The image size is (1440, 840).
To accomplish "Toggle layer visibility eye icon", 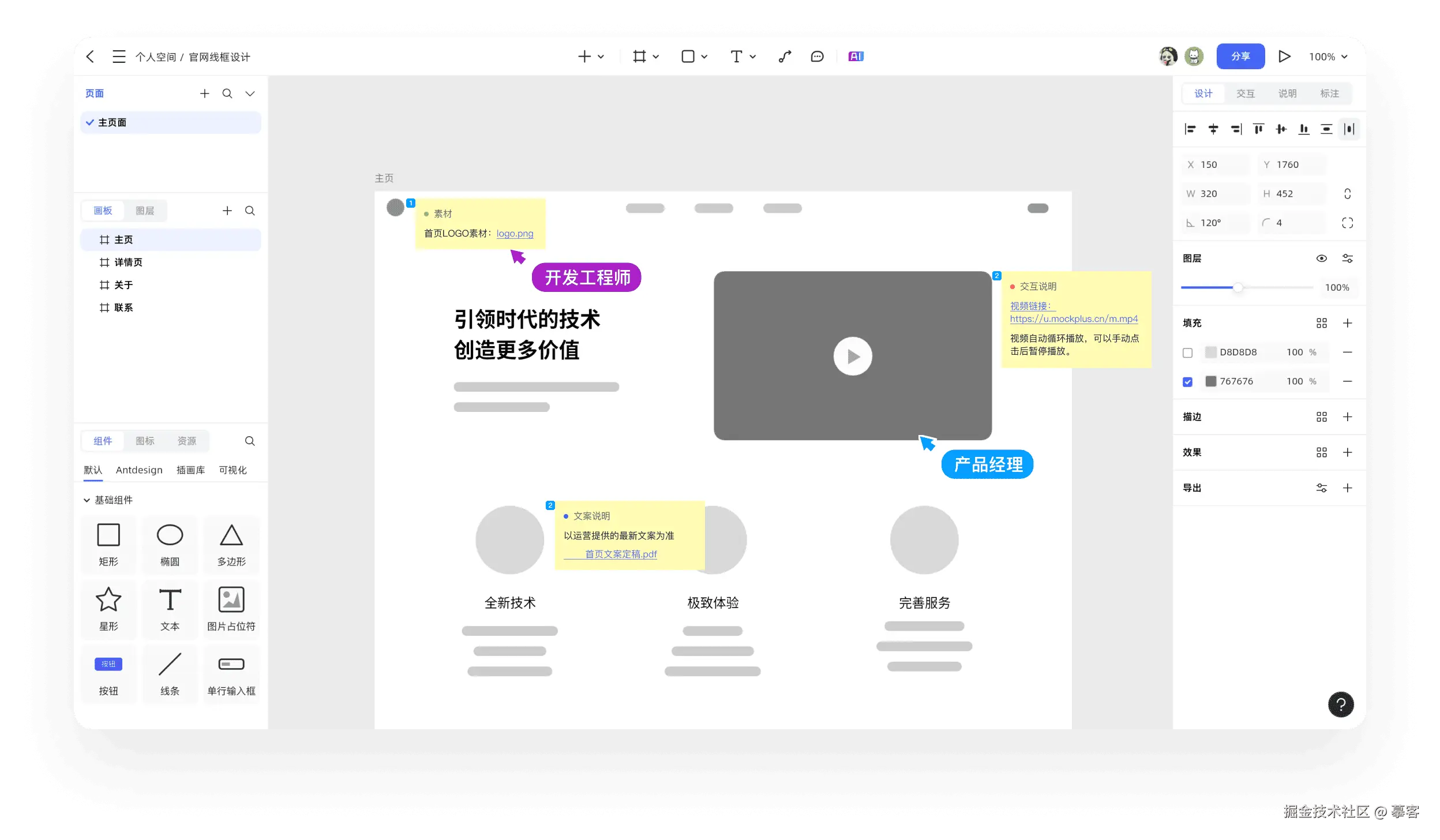I will coord(1321,258).
